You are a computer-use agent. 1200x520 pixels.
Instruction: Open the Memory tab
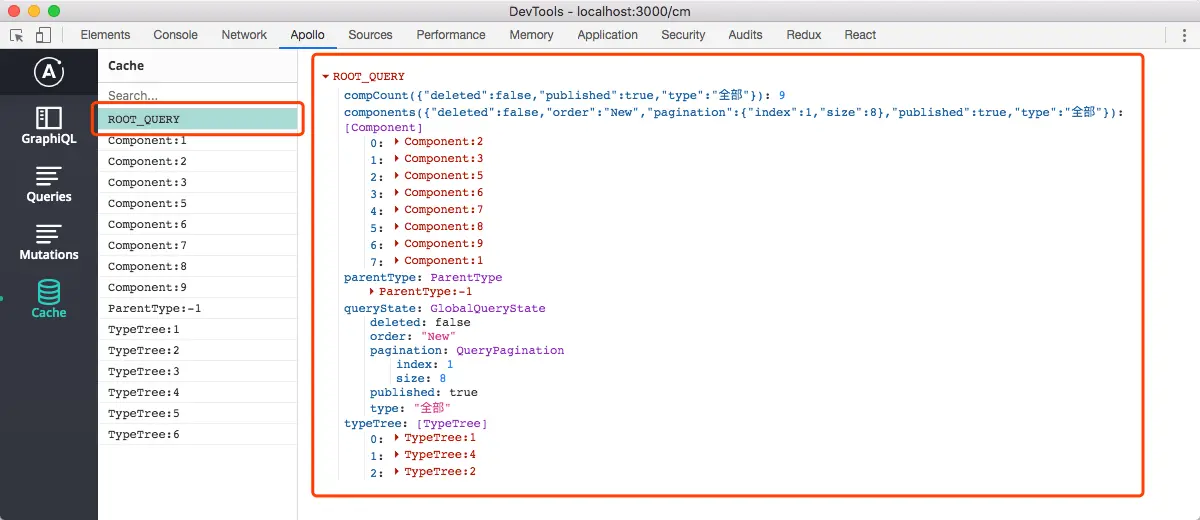tap(531, 35)
